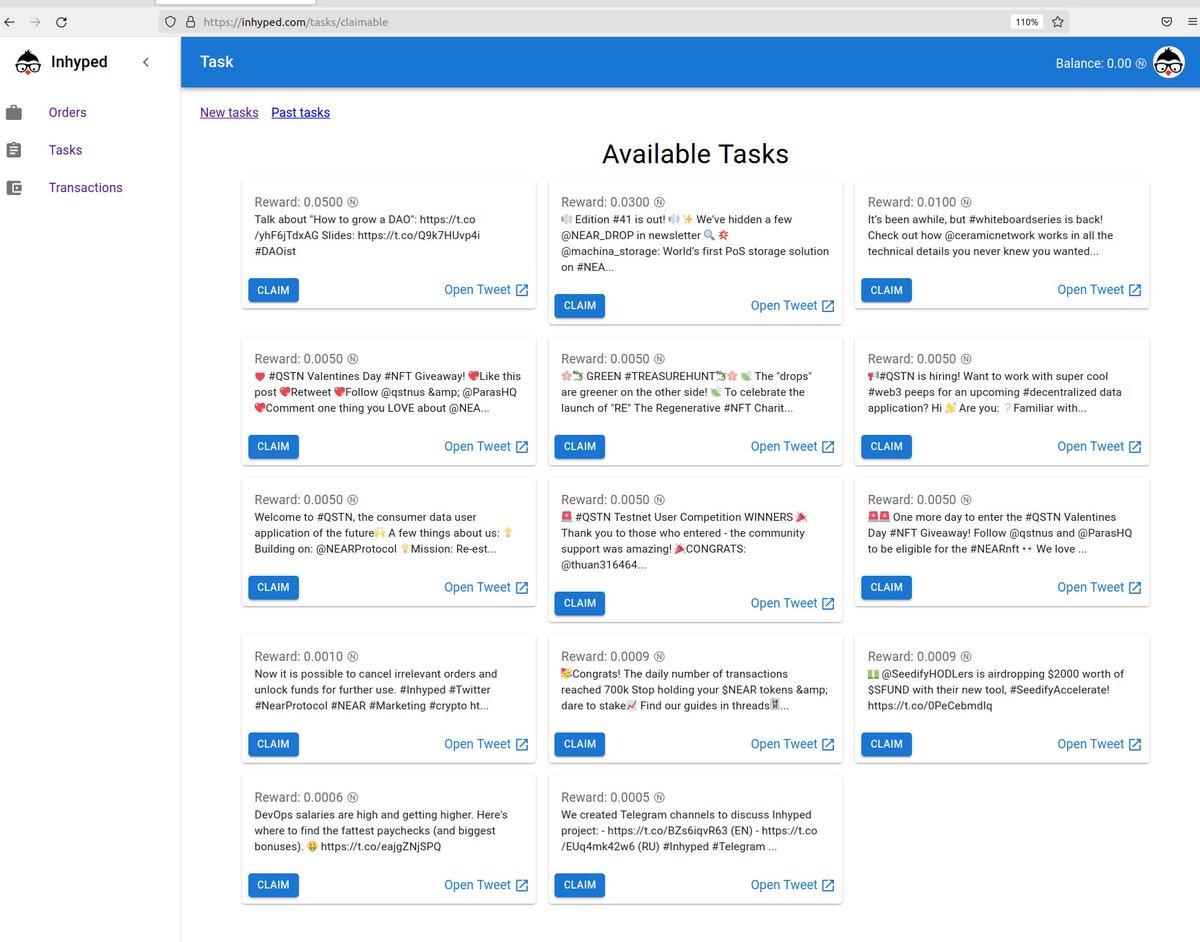Open Tweet link for "Welcome to #QSTN"

(x=486, y=588)
